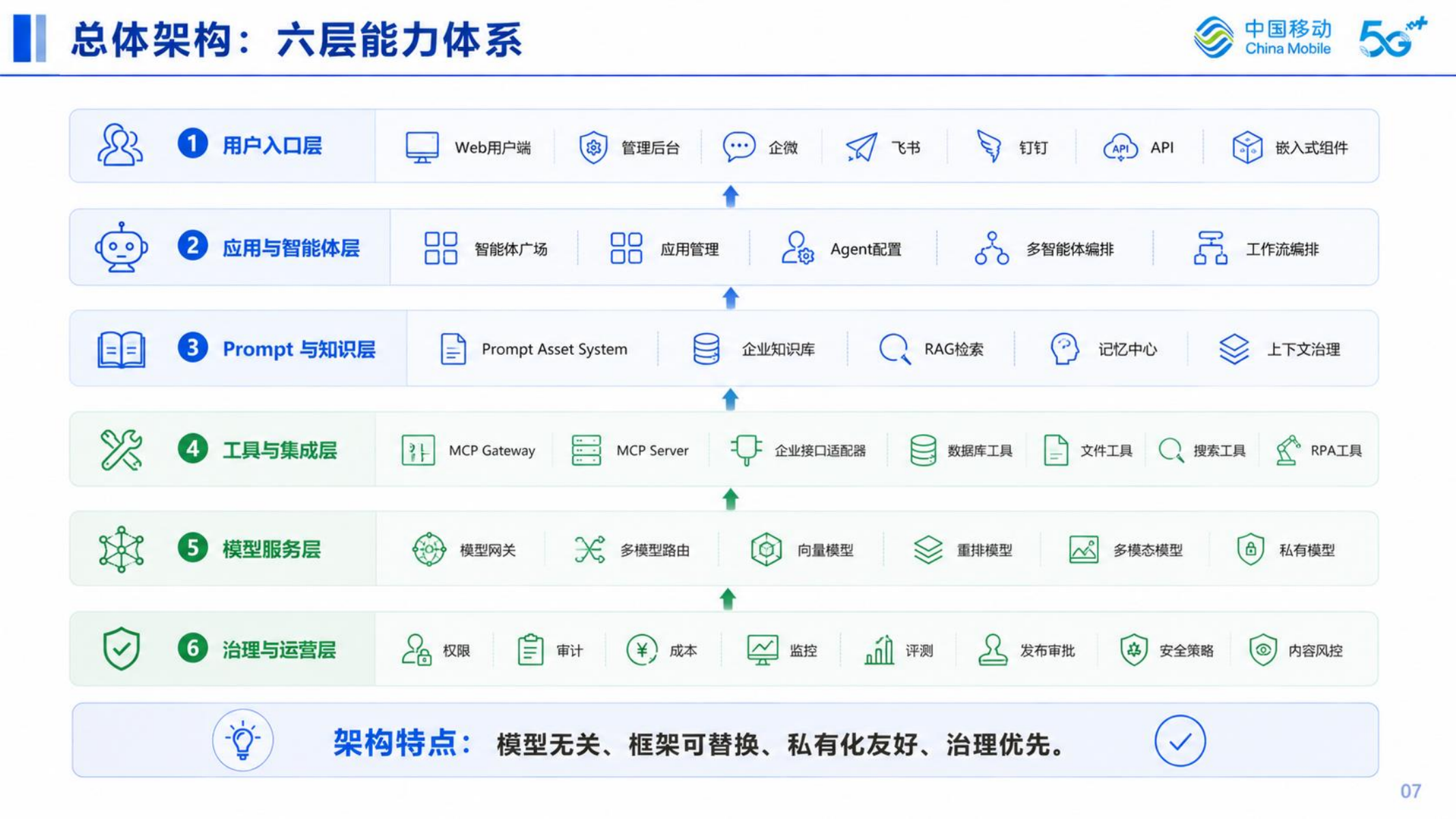Click the 数据库工具 database icon
Image resolution: width=1456 pixels, height=819 pixels.
[x=923, y=450]
